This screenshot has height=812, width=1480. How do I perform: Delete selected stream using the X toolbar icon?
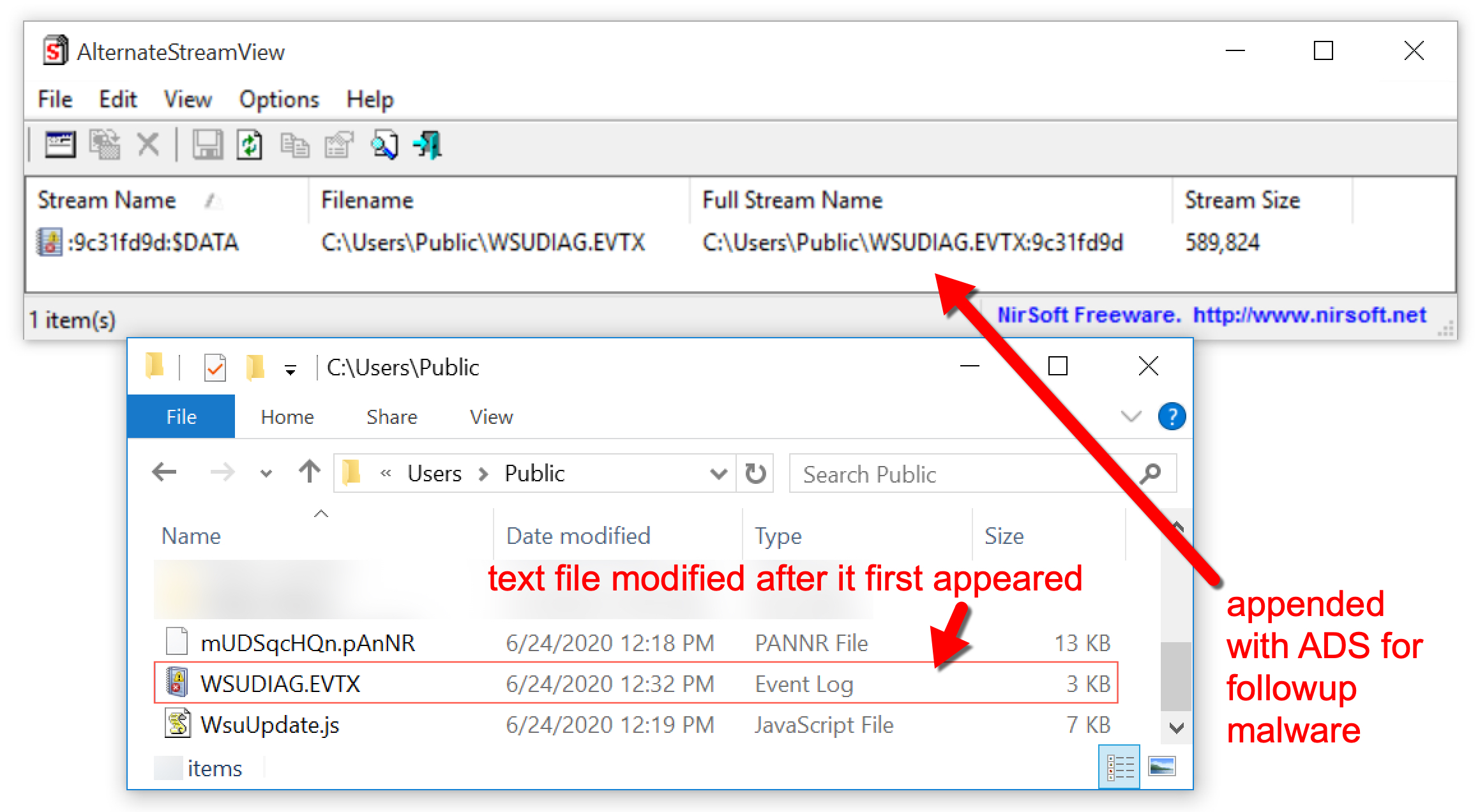pos(147,144)
